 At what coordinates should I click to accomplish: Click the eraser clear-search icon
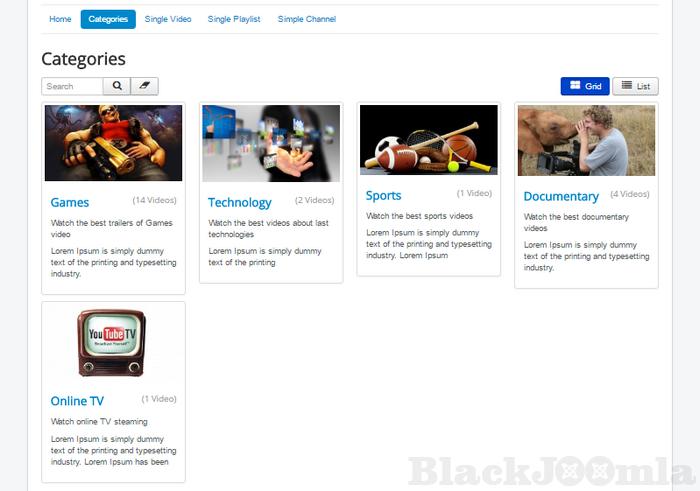point(144,86)
